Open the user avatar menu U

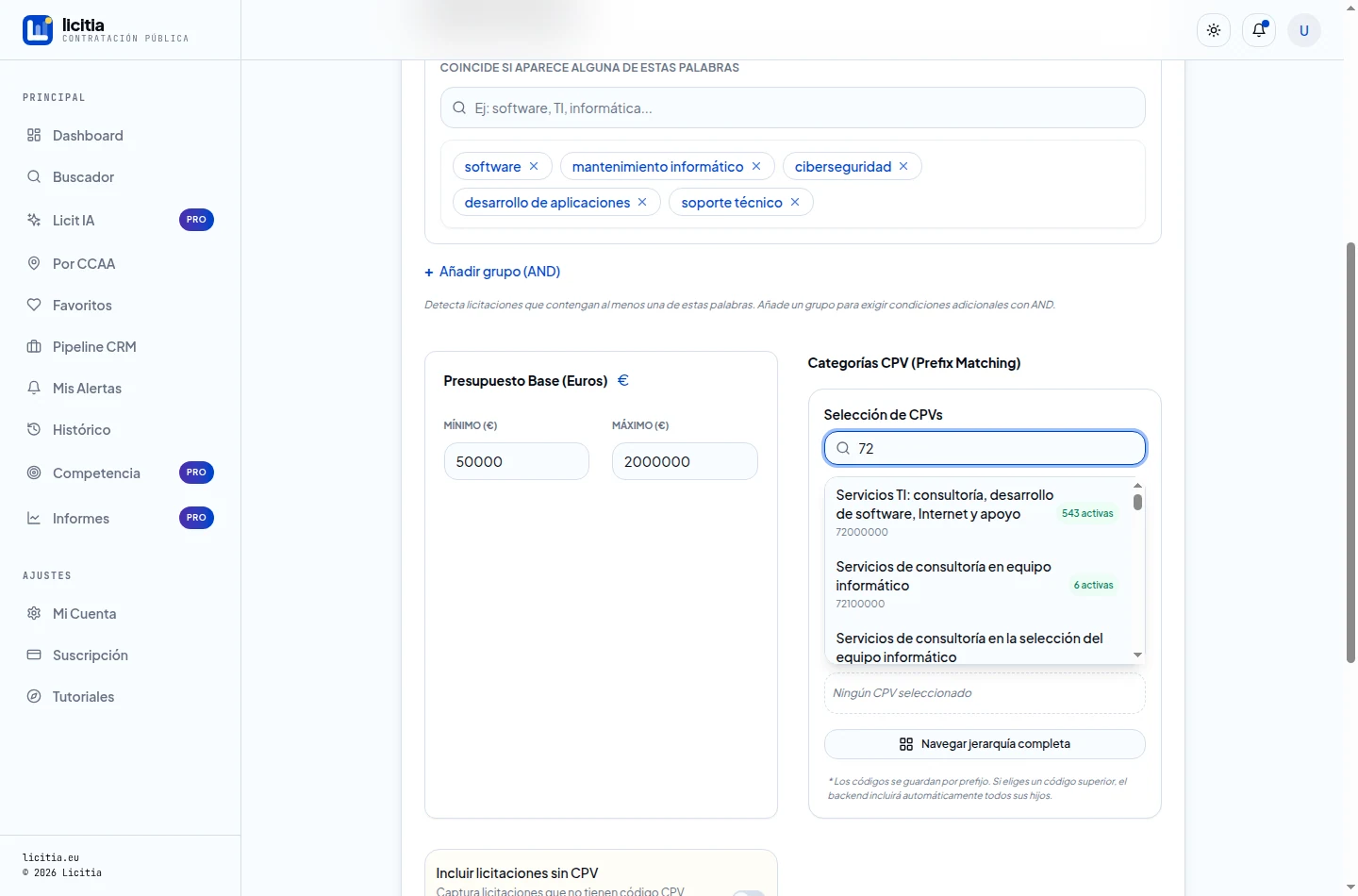1304,30
